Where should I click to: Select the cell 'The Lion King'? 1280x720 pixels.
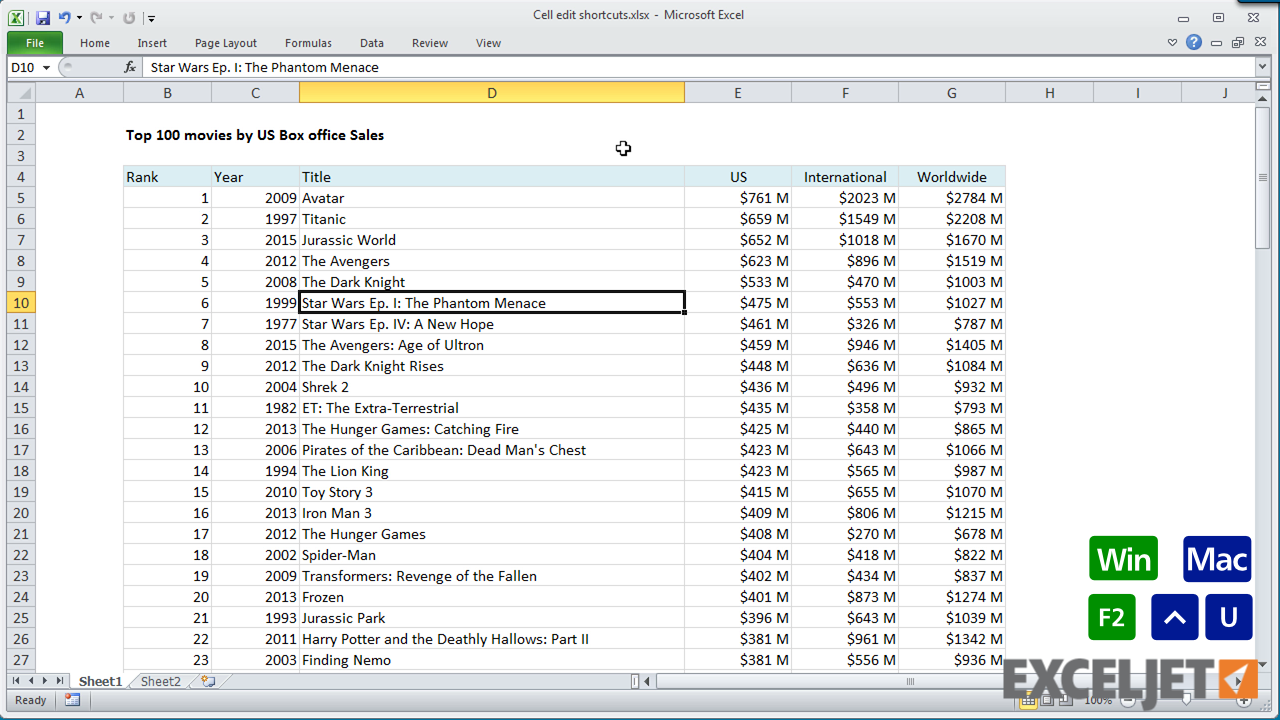tap(492, 471)
